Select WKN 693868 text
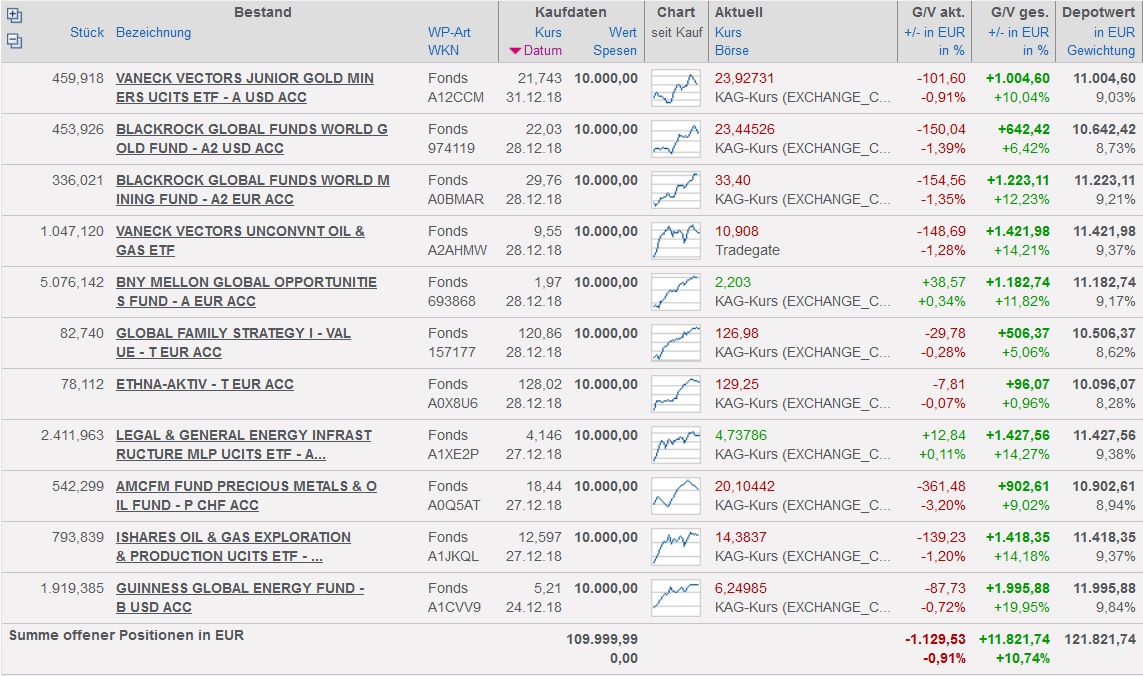This screenshot has width=1143, height=676. 451,301
